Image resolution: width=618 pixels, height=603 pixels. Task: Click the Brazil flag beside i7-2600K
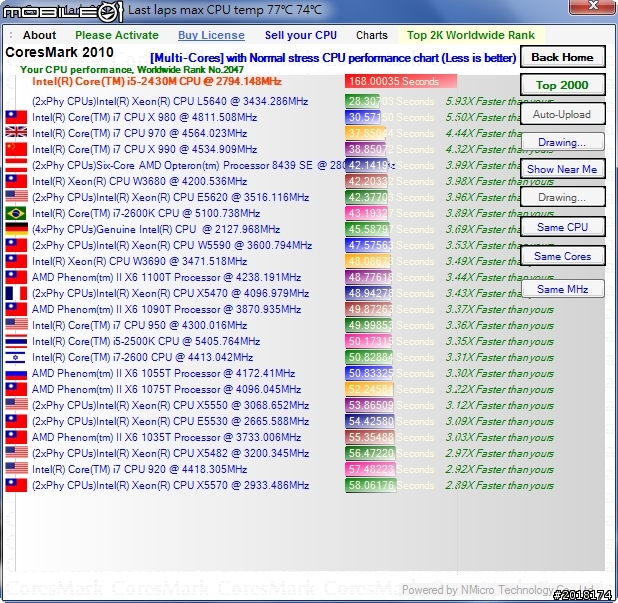(16, 213)
